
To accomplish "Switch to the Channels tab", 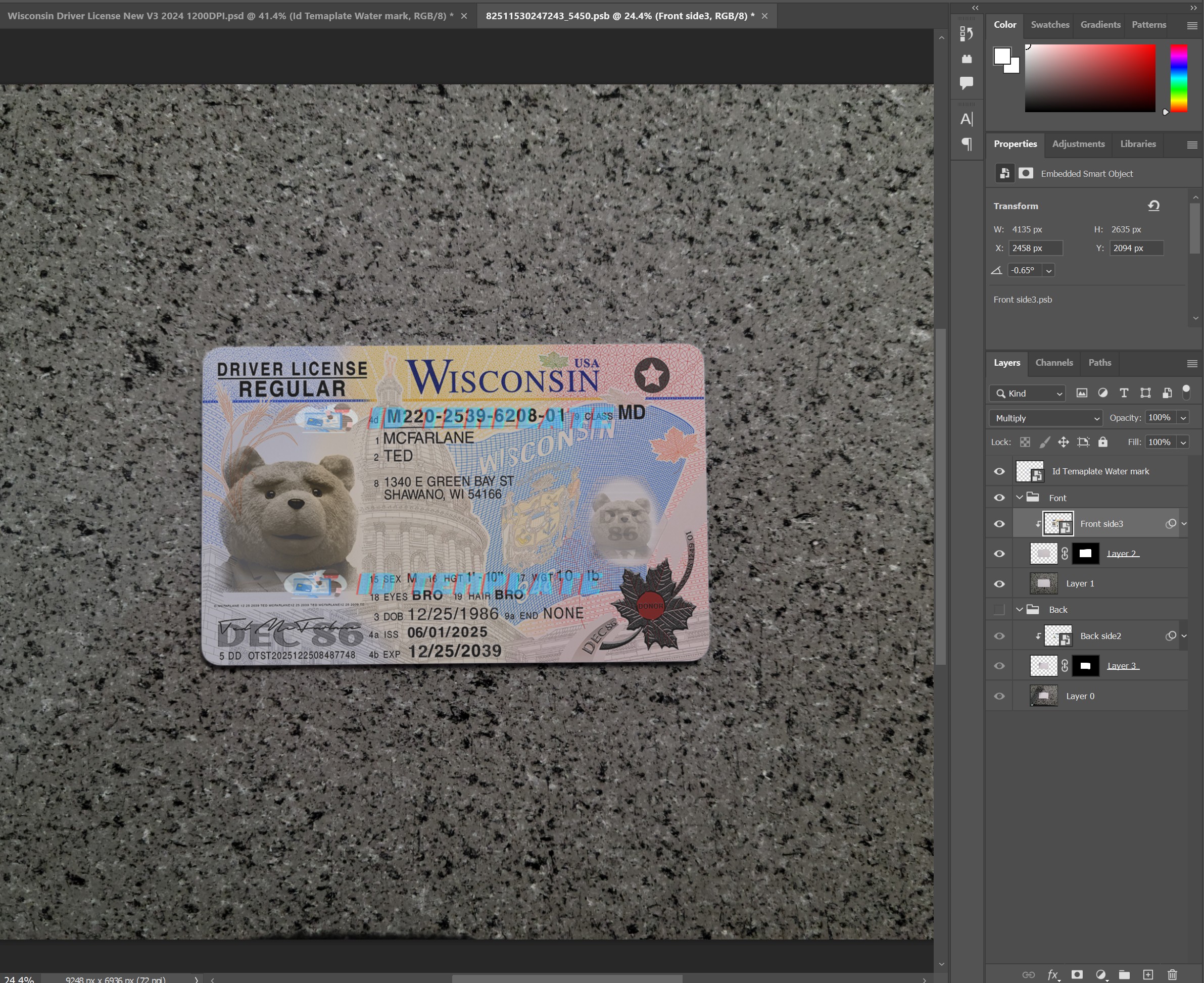I will pos(1054,363).
